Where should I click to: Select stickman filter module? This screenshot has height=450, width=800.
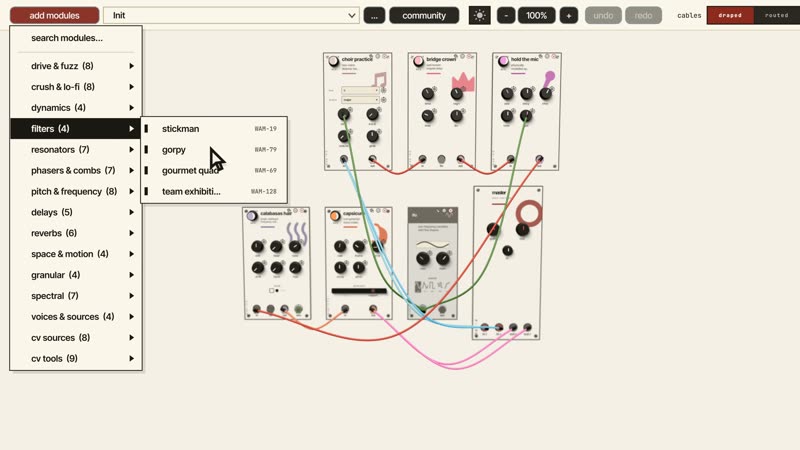click(x=214, y=129)
